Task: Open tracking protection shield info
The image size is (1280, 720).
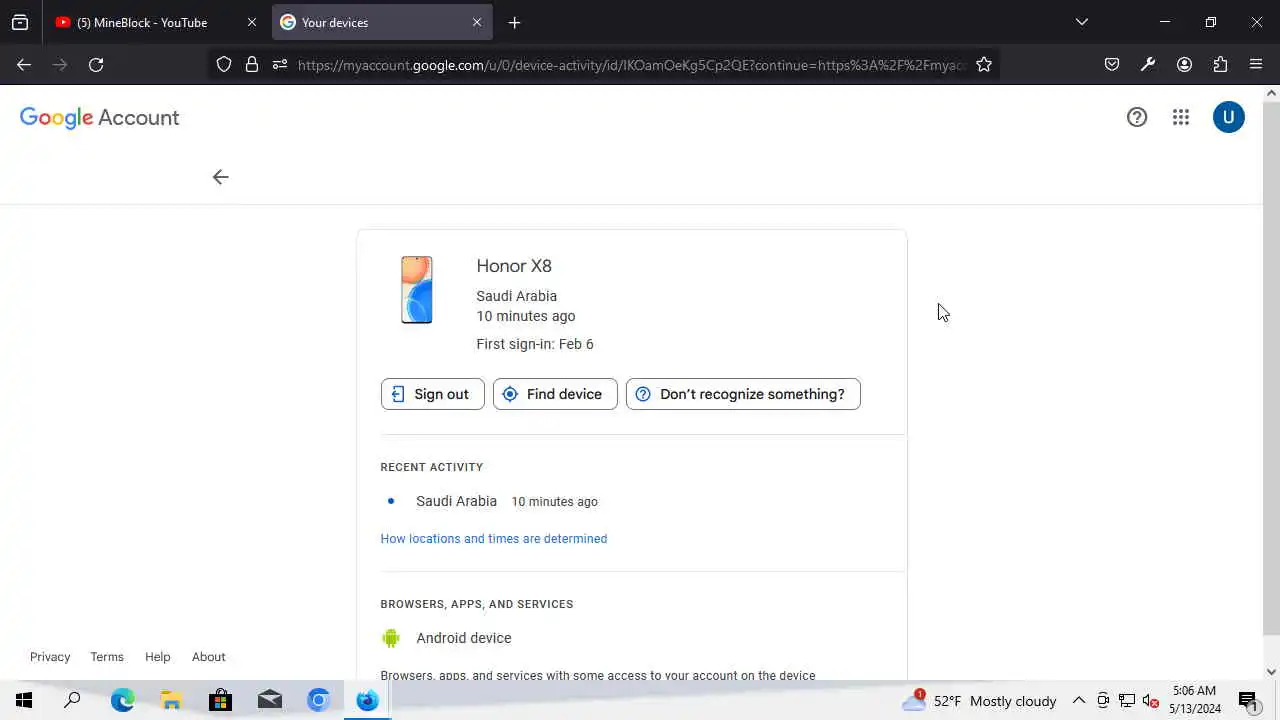Action: [224, 64]
